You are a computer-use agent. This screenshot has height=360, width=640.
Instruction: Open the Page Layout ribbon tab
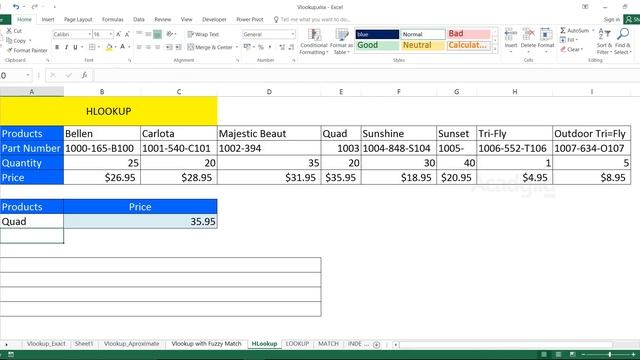pyautogui.click(x=78, y=19)
